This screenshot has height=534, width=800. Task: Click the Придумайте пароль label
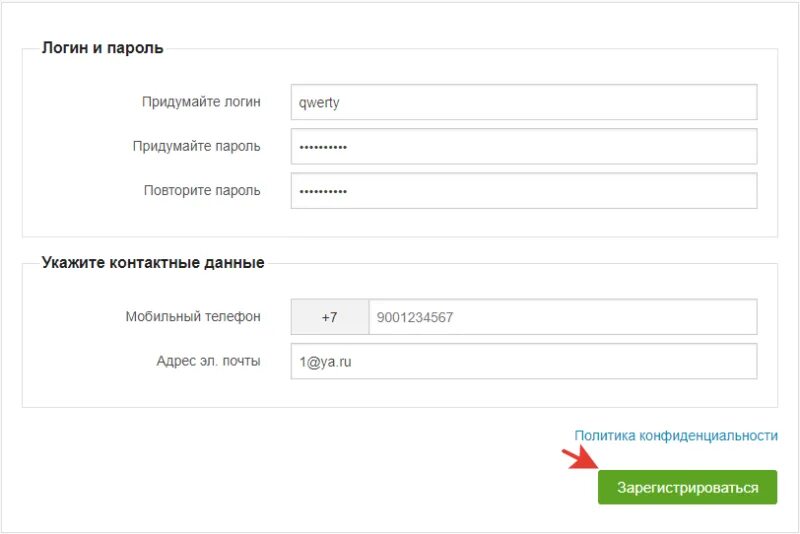196,146
